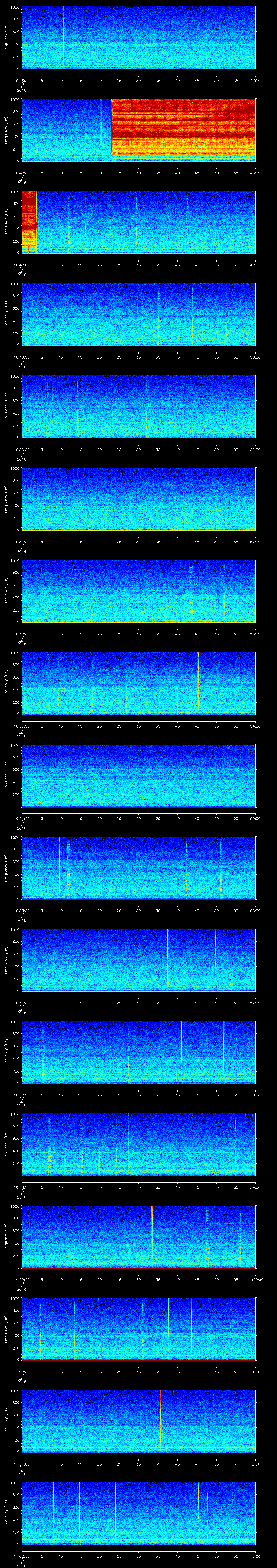Select the spectrogram panel starting at 10:55:00
Screen dimensions: 277x1568
(x=138, y=868)
